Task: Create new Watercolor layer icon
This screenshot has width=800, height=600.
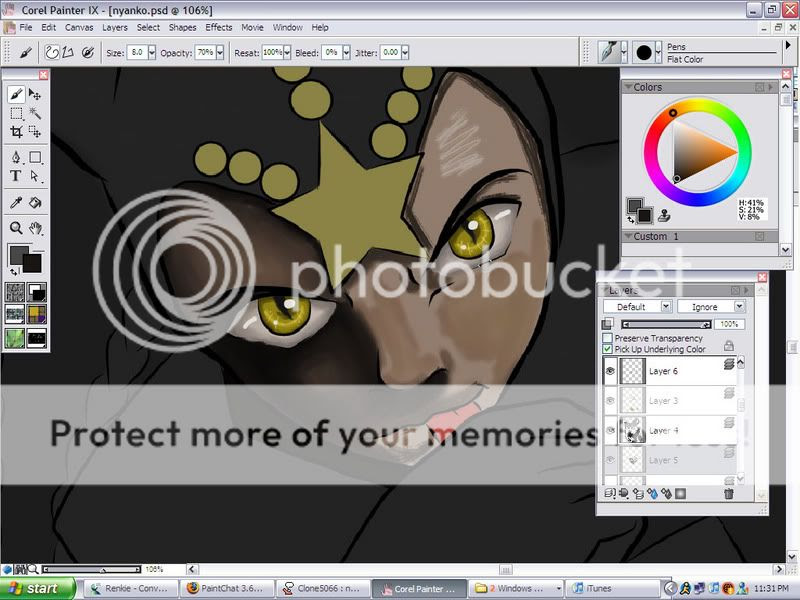Action: [x=652, y=493]
